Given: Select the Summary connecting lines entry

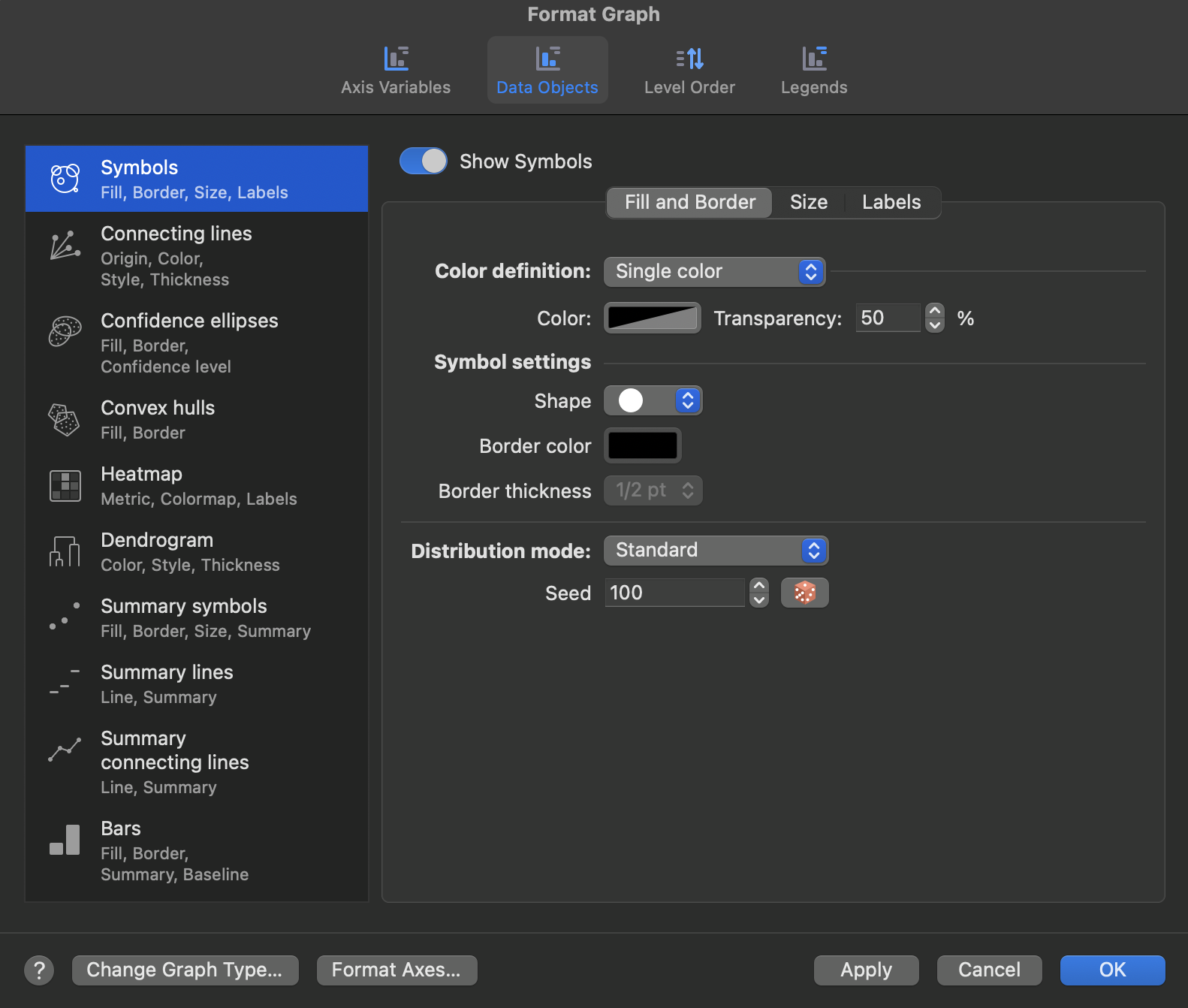Looking at the screenshot, I should pyautogui.click(x=197, y=762).
